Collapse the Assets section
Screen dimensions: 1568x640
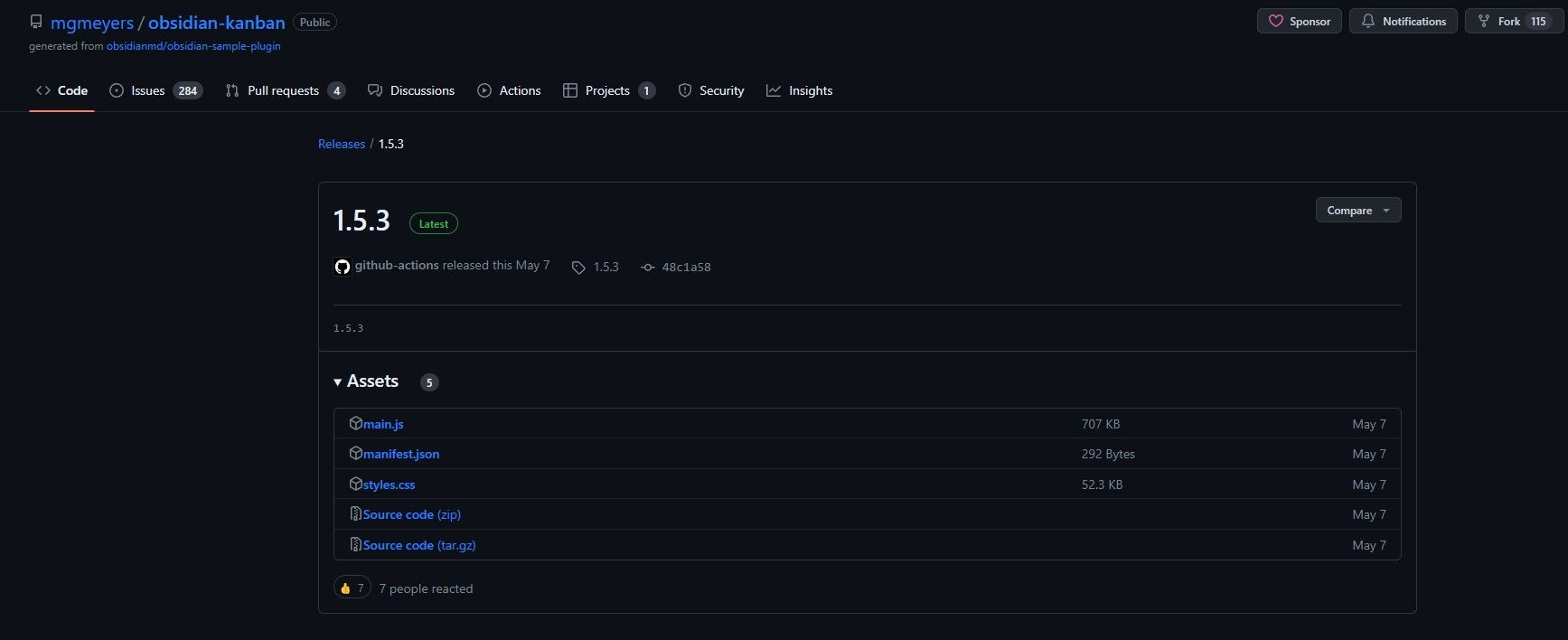366,381
